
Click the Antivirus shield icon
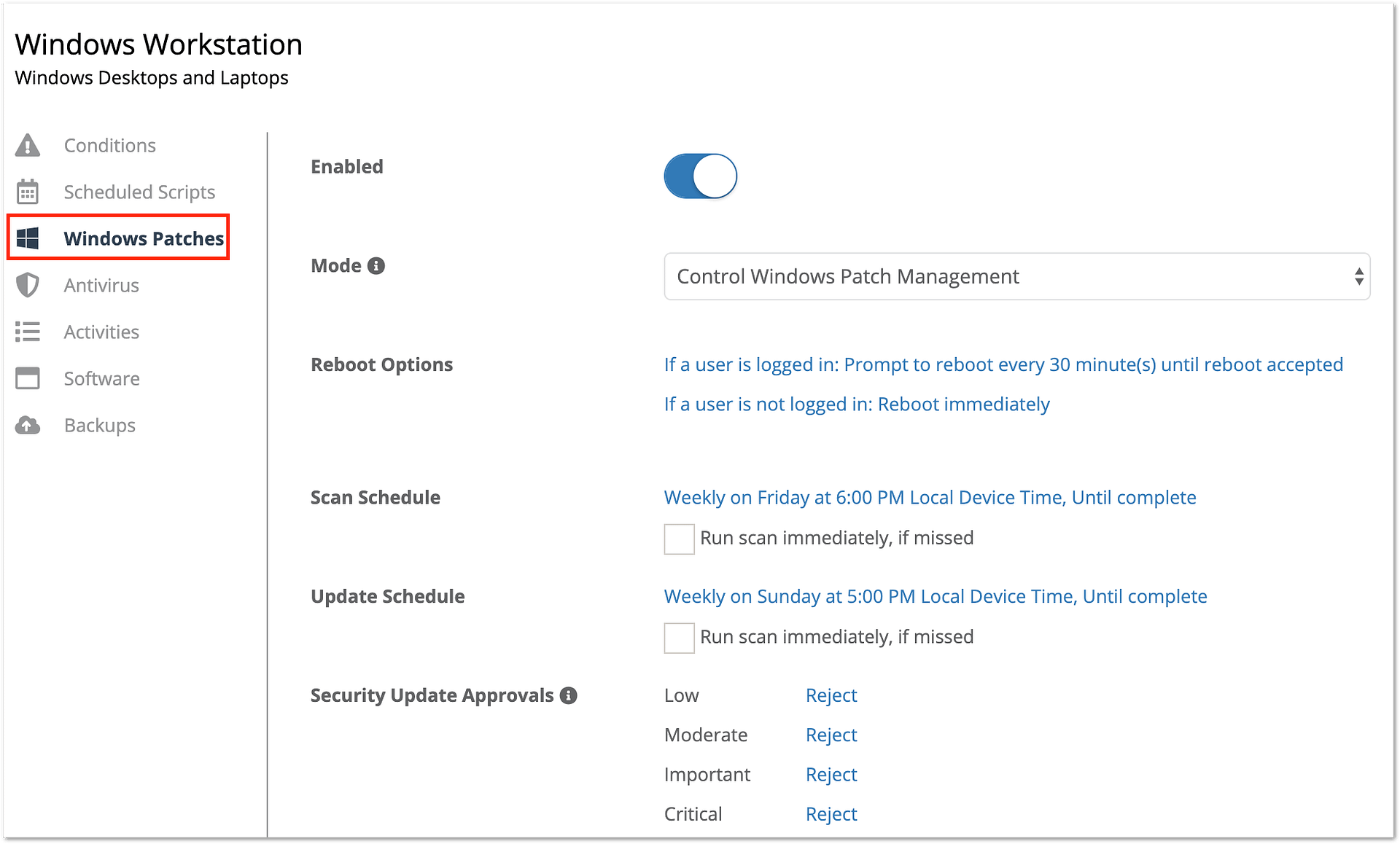[x=28, y=285]
